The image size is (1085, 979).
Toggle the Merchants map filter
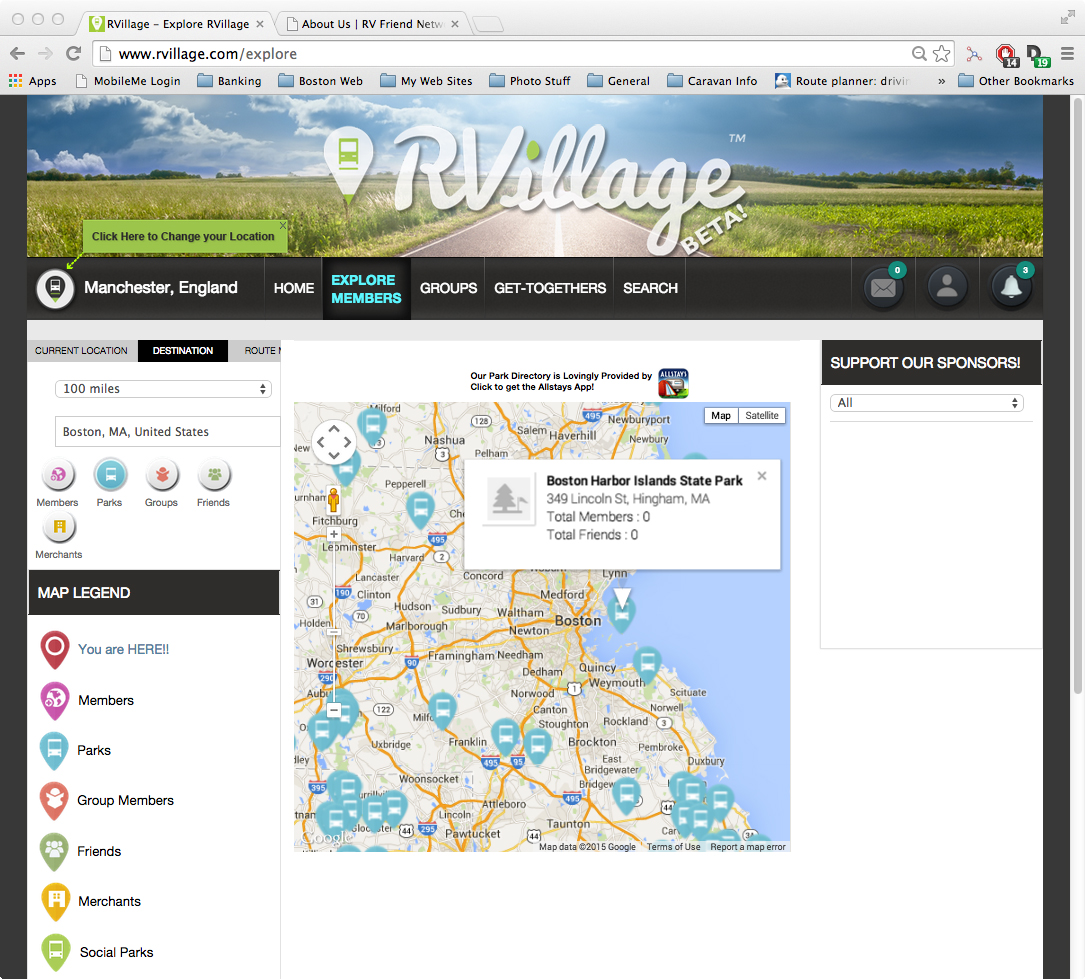59,526
